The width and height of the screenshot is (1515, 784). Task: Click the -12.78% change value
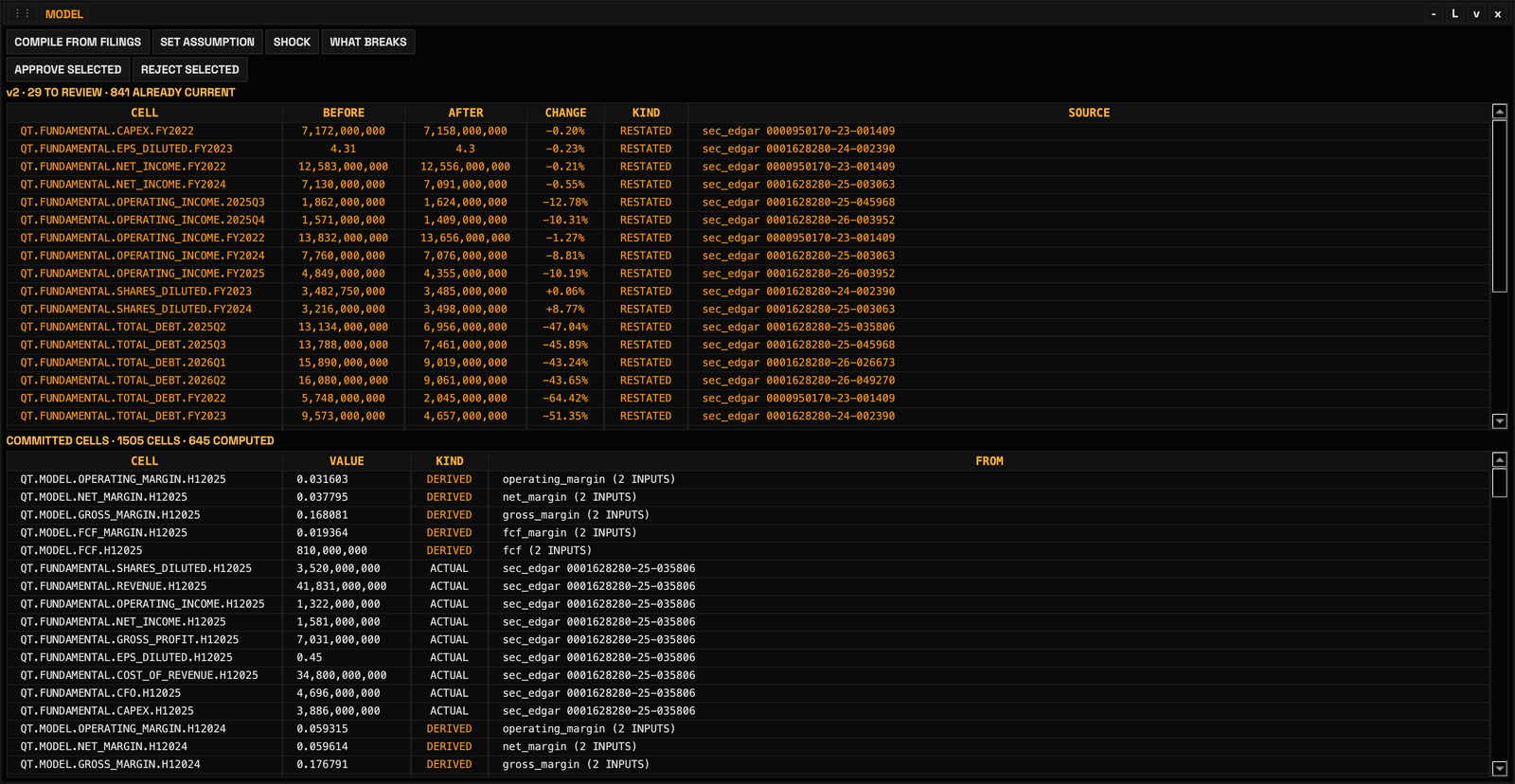click(x=565, y=203)
